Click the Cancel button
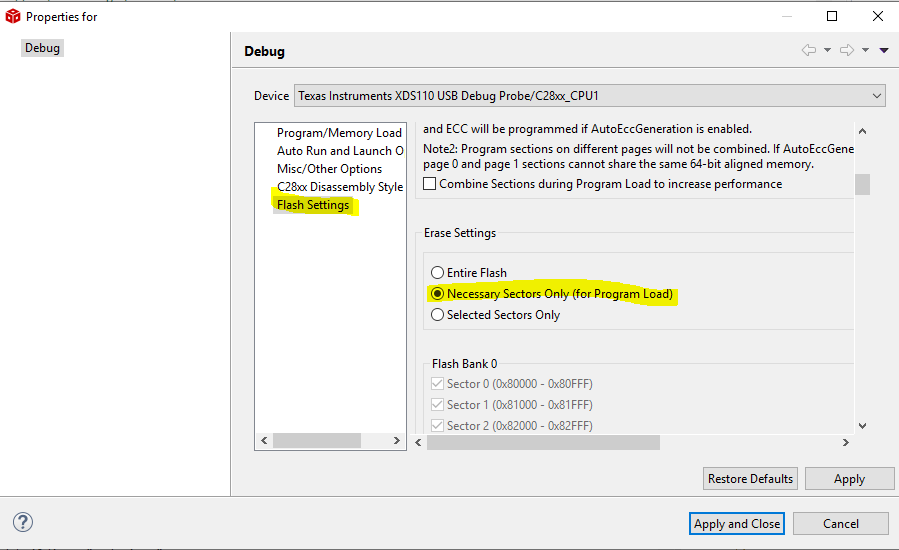Viewport: 899px width, 550px height. point(841,524)
